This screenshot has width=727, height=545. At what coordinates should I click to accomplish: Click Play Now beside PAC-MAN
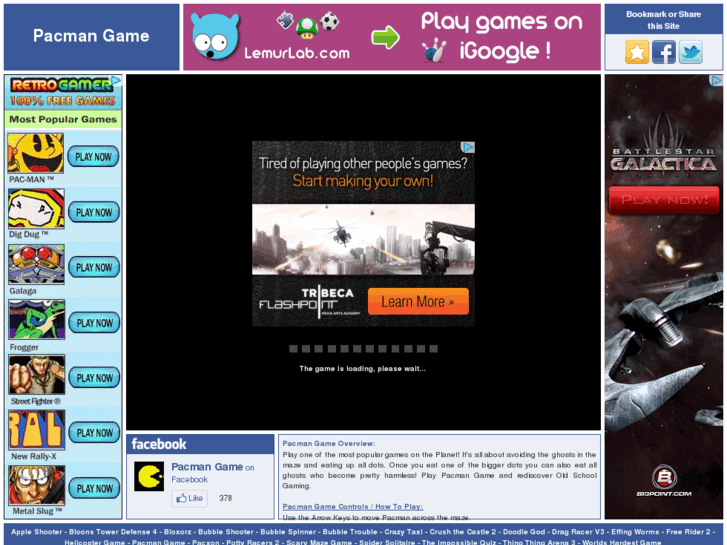click(x=93, y=157)
